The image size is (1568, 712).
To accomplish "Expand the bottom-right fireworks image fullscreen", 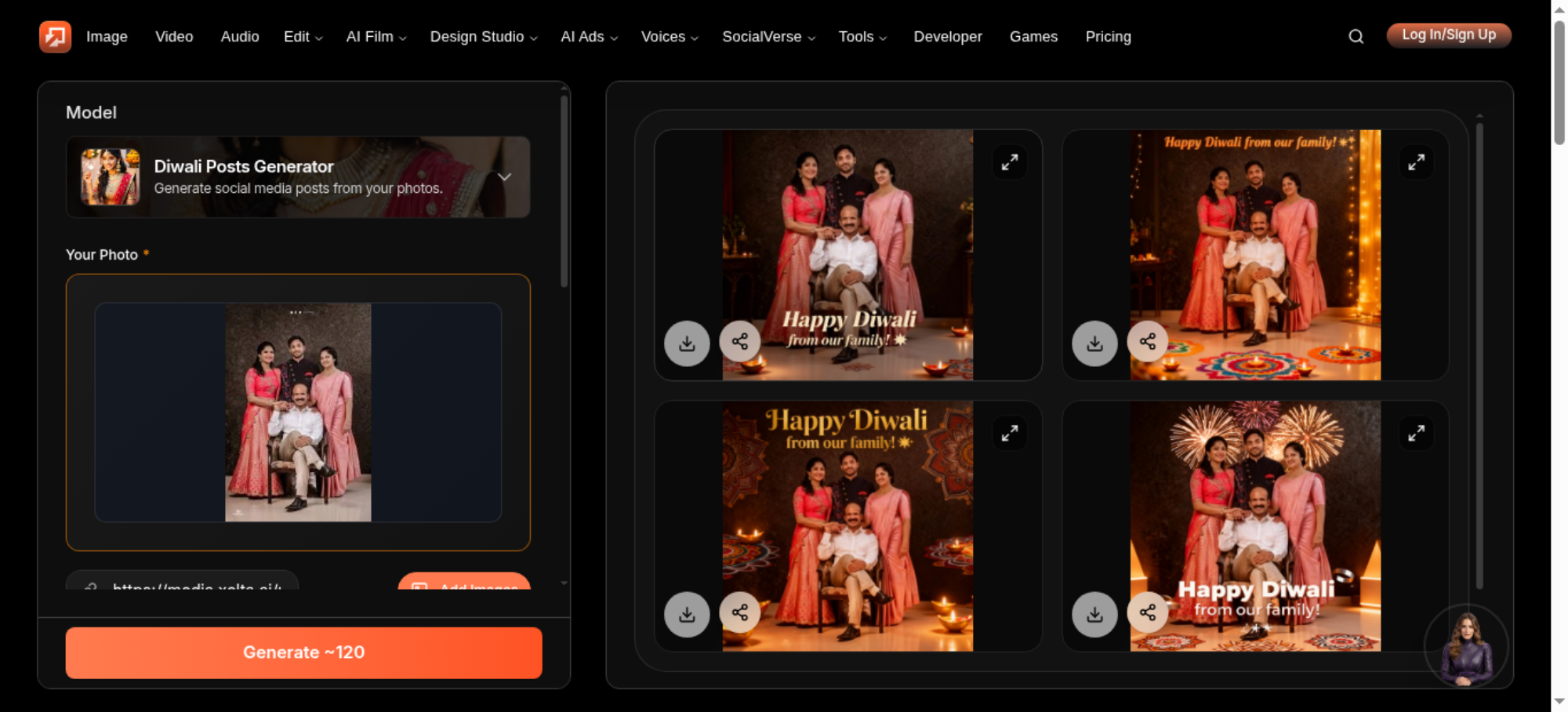I will coord(1417,434).
